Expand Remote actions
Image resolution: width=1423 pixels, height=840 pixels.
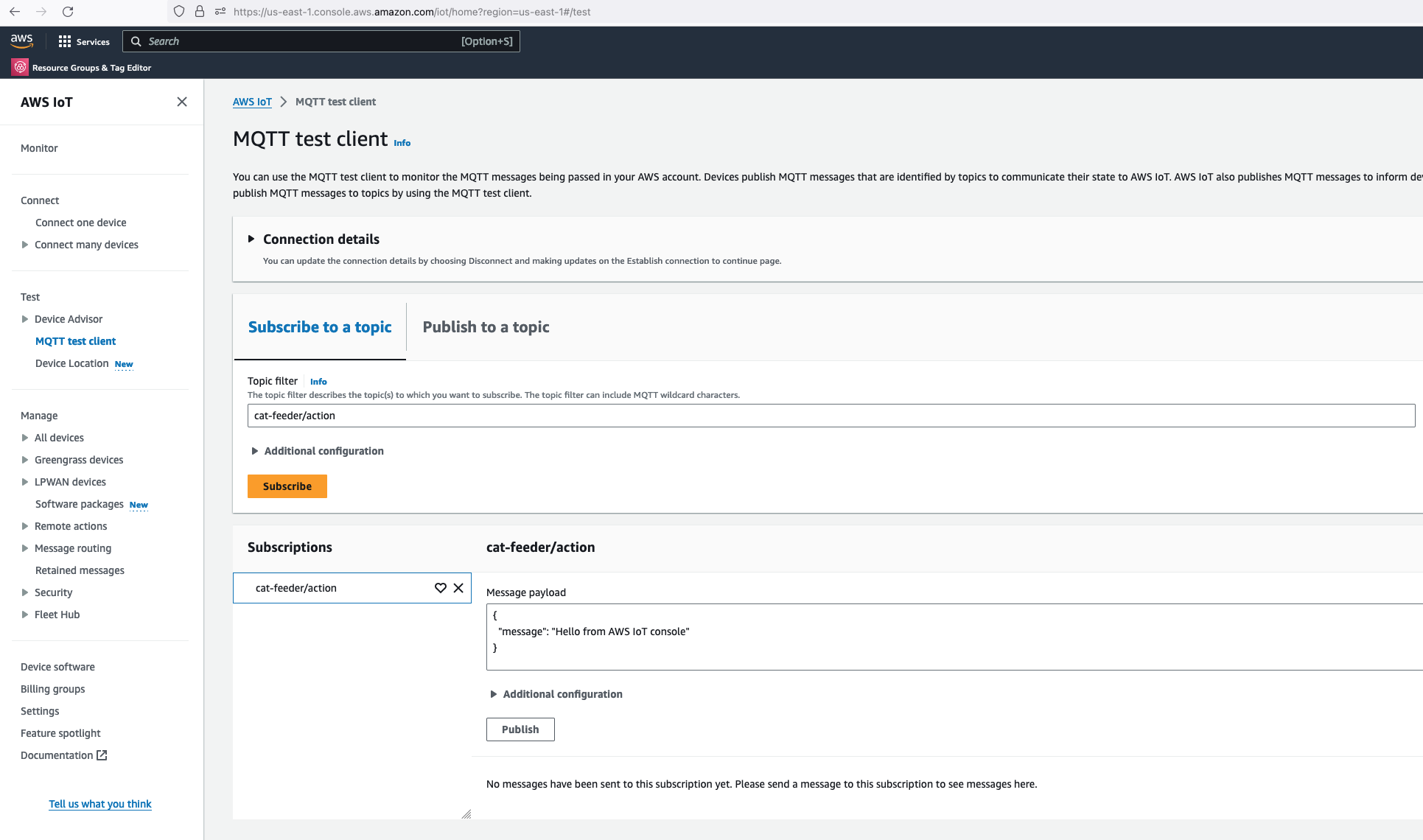click(x=25, y=526)
